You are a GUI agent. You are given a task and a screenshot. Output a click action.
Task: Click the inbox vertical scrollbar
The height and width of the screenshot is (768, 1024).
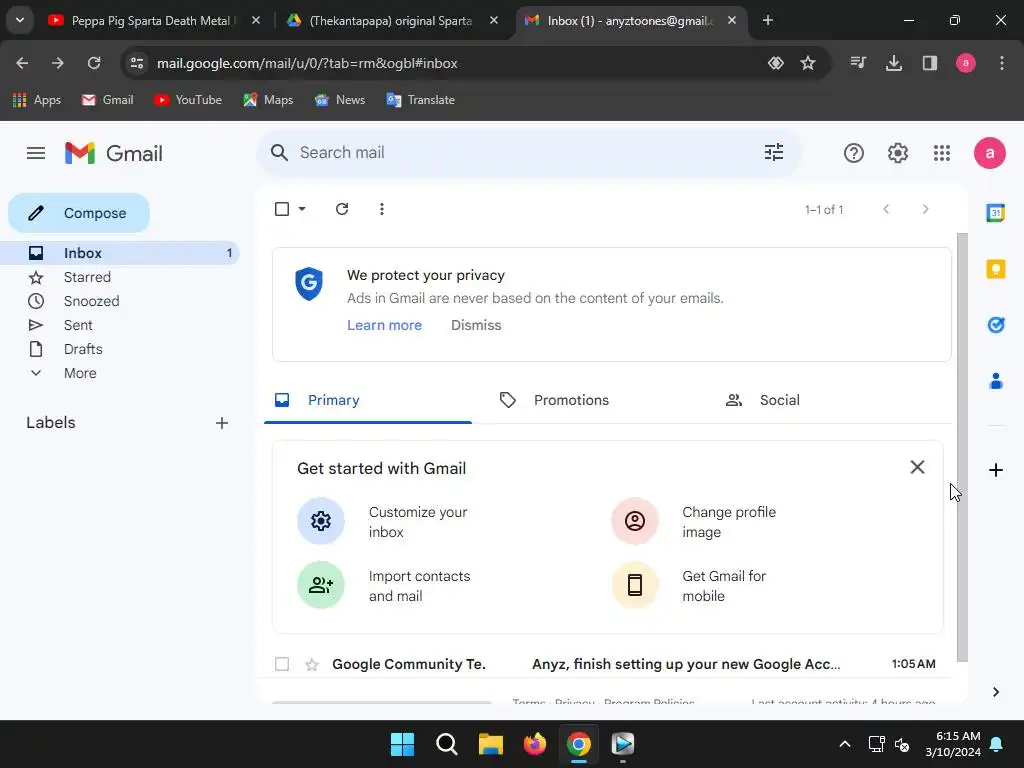coord(962,447)
